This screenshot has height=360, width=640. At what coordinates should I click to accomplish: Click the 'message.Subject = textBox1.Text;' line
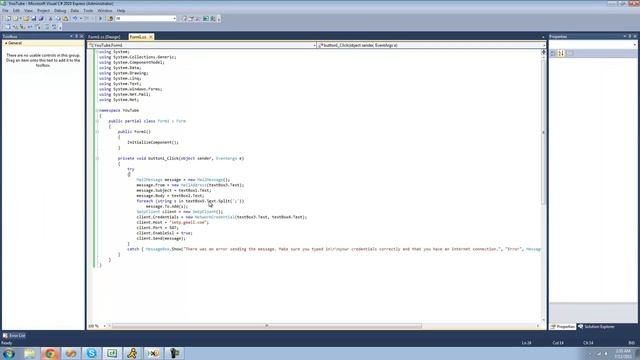(x=174, y=190)
